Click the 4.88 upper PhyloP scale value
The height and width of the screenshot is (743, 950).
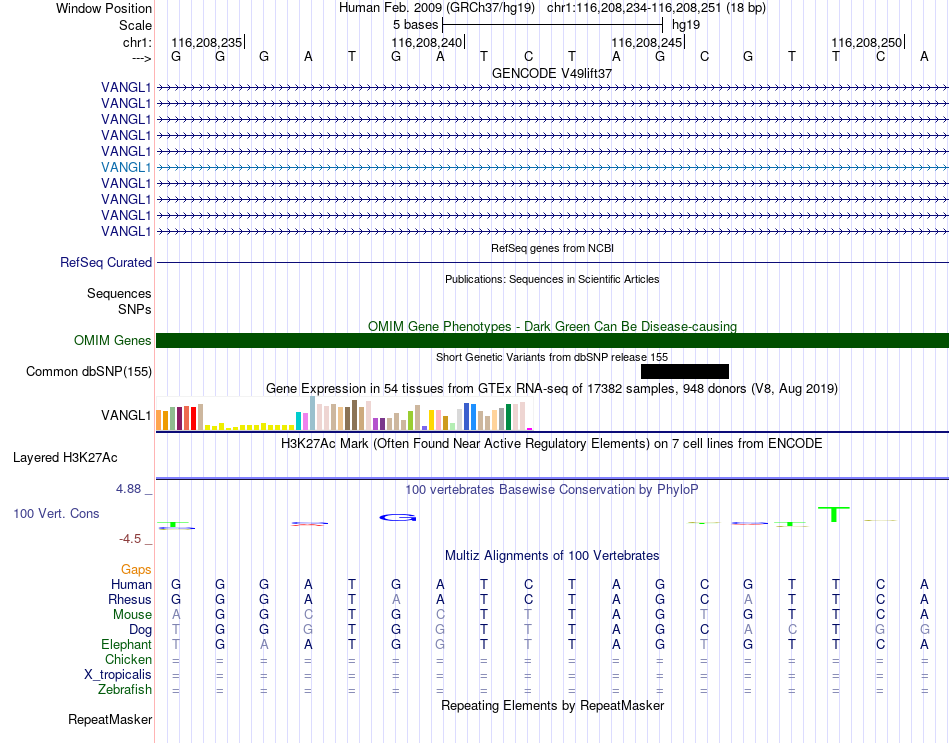point(129,488)
